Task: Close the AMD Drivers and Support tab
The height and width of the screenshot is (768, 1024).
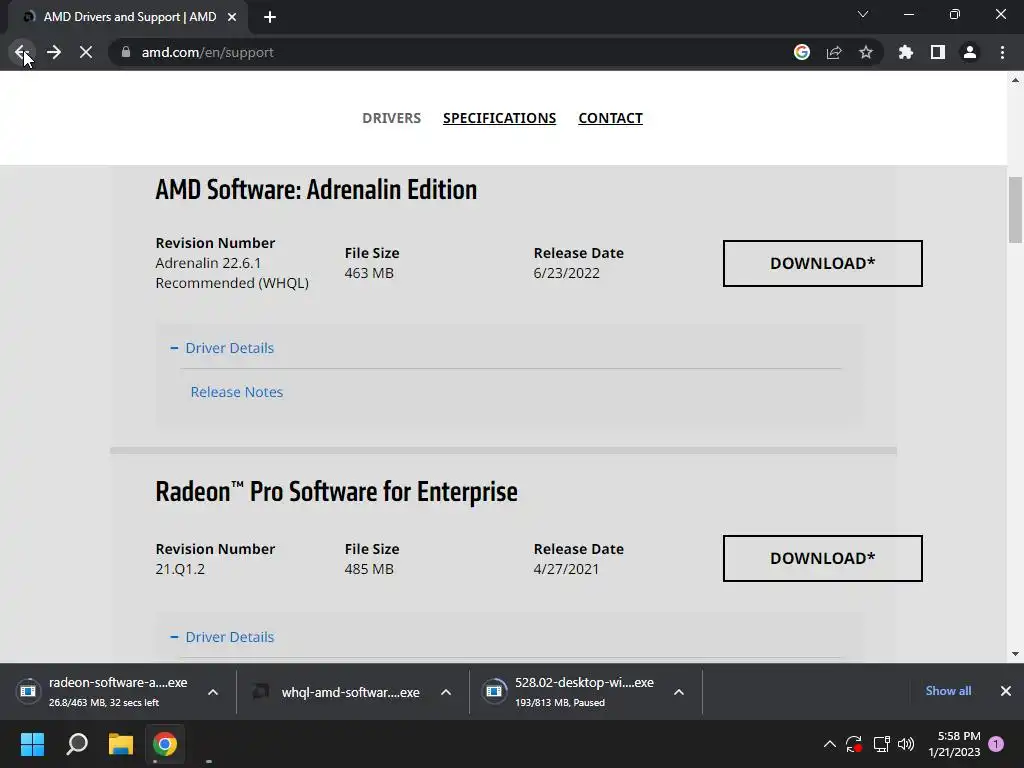Action: tap(232, 17)
